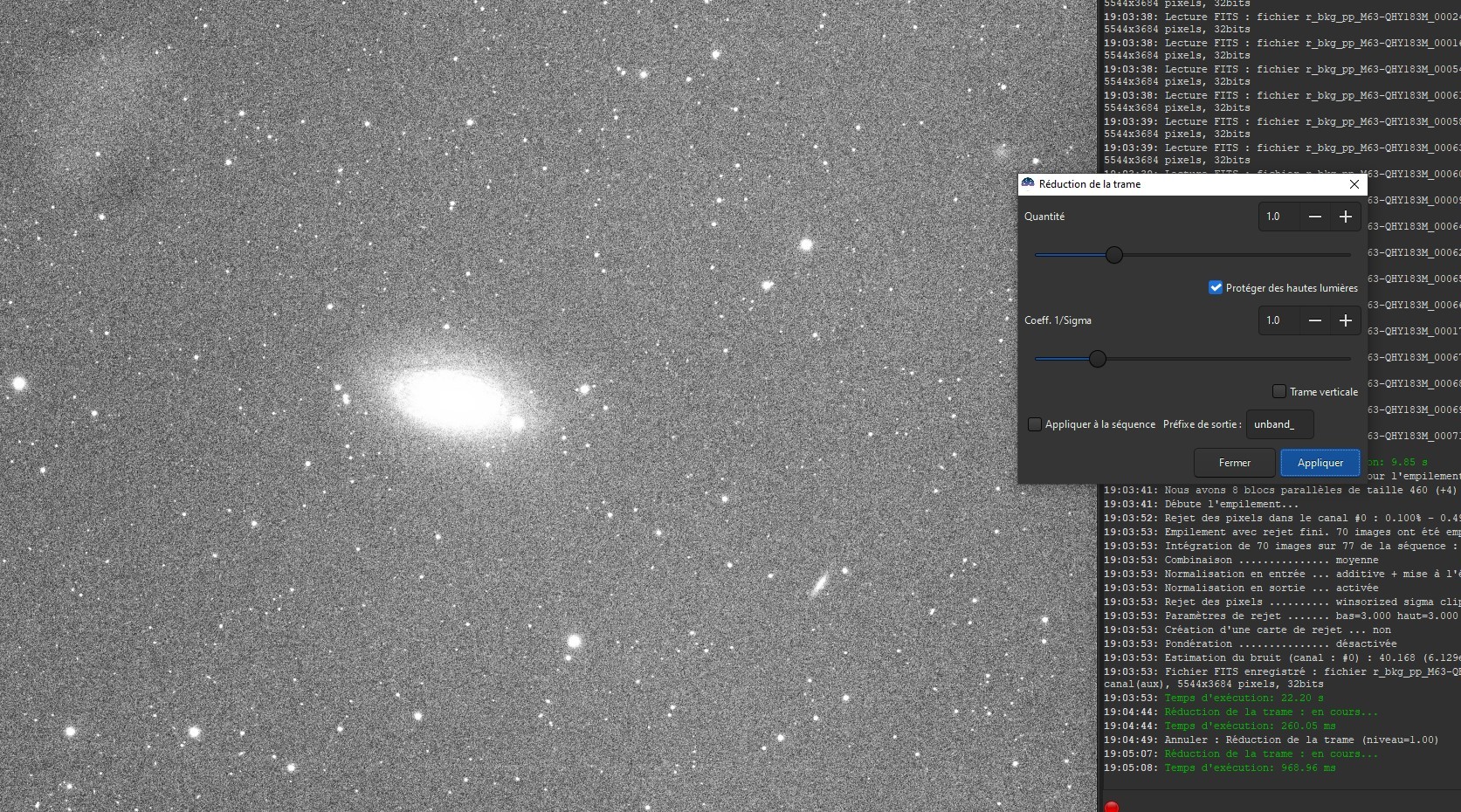Click the Préfixe de sortie field containing unband_
1461x812 pixels.
tap(1279, 424)
